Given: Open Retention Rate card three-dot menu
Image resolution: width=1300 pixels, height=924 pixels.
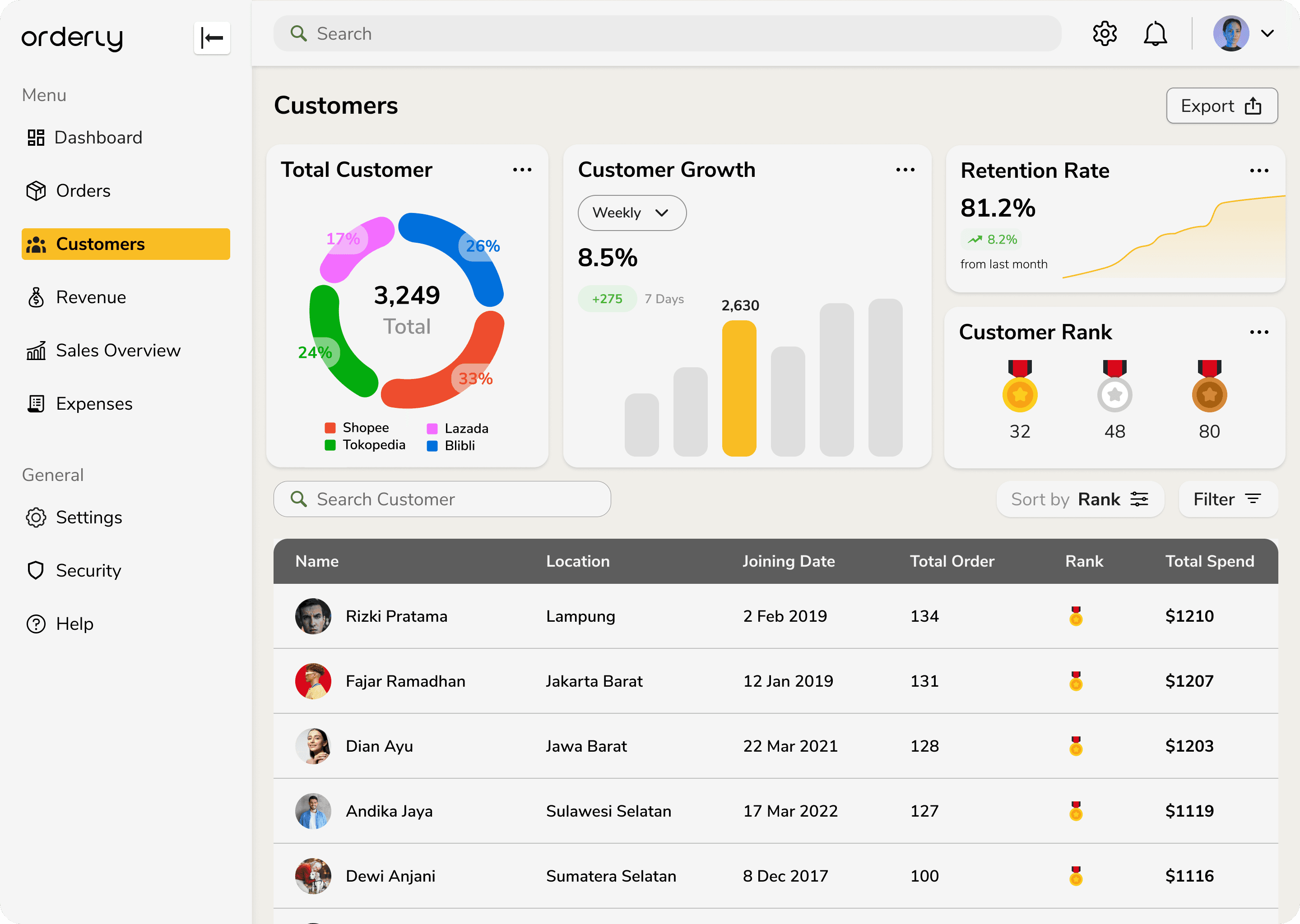Looking at the screenshot, I should click(x=1258, y=171).
